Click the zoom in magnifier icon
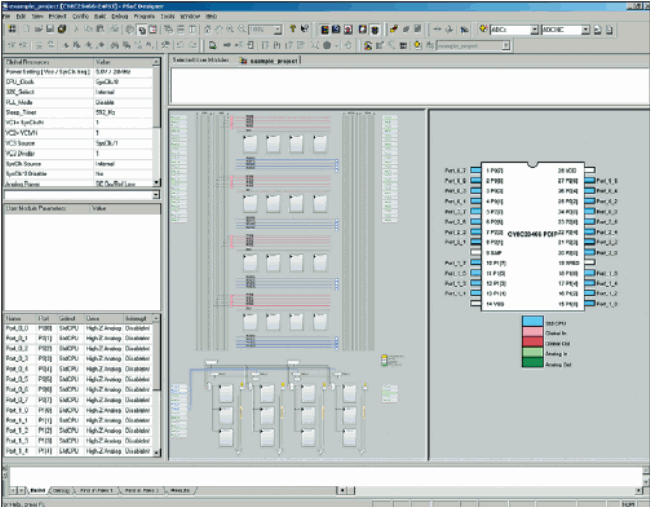This screenshot has height=507, width=650. (230, 29)
